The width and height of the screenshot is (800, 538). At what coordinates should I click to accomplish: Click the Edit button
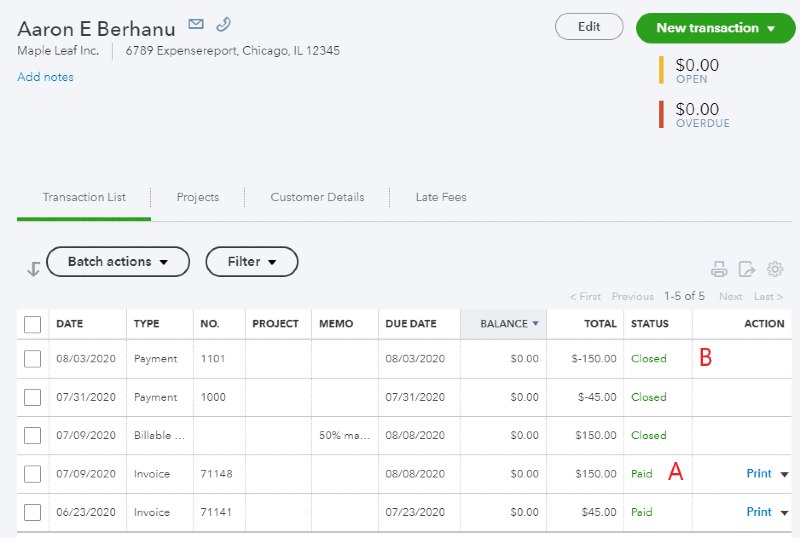pyautogui.click(x=589, y=27)
